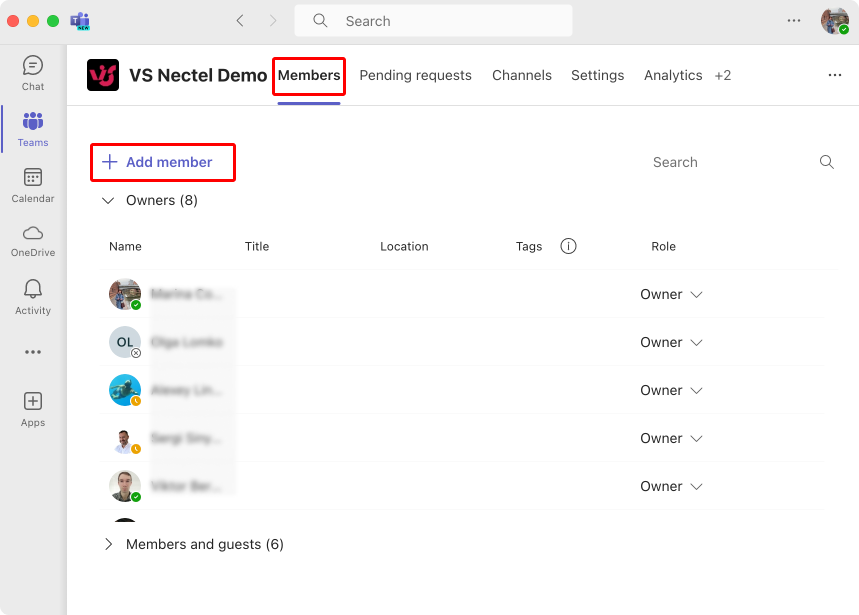Open Role dropdown for fourth owner
The height and width of the screenshot is (615, 859).
671,438
